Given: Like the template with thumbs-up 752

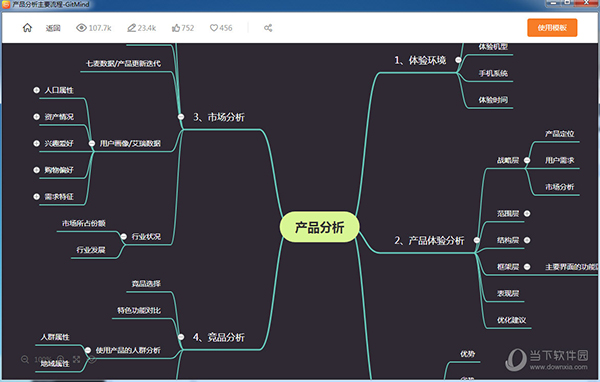Looking at the screenshot, I should [x=176, y=28].
